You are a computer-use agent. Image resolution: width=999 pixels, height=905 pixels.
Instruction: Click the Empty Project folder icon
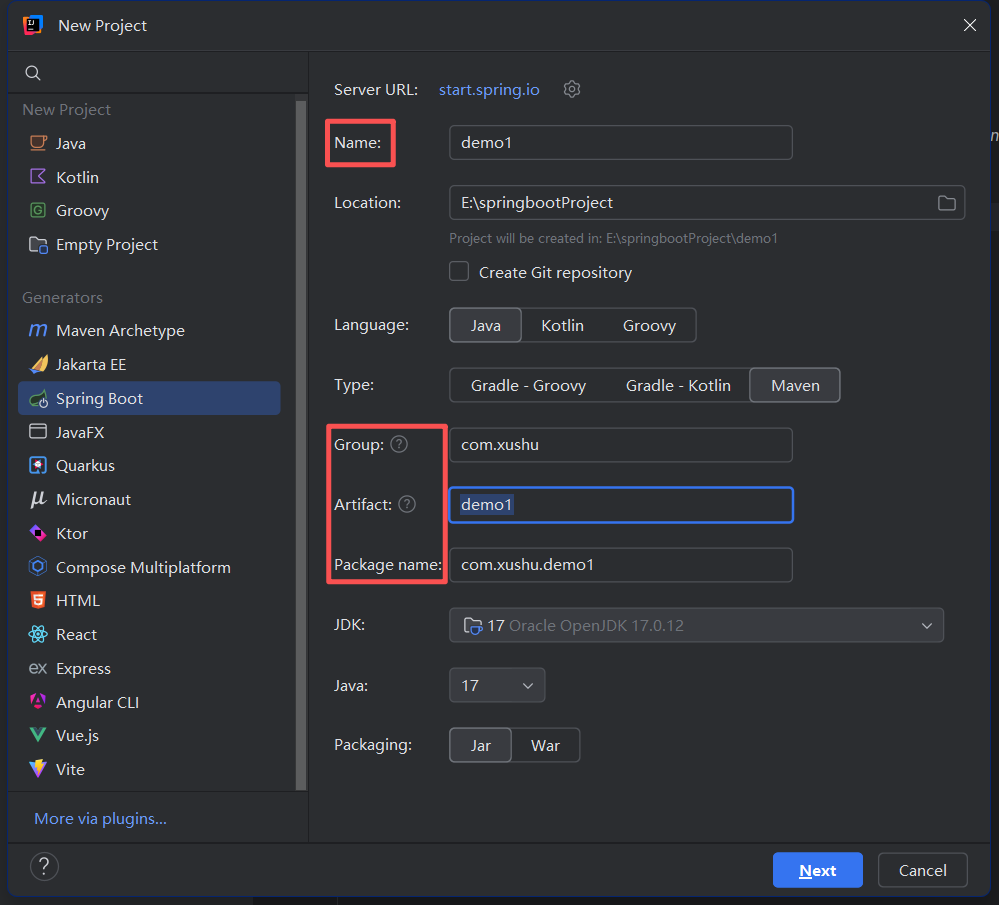pyautogui.click(x=38, y=245)
